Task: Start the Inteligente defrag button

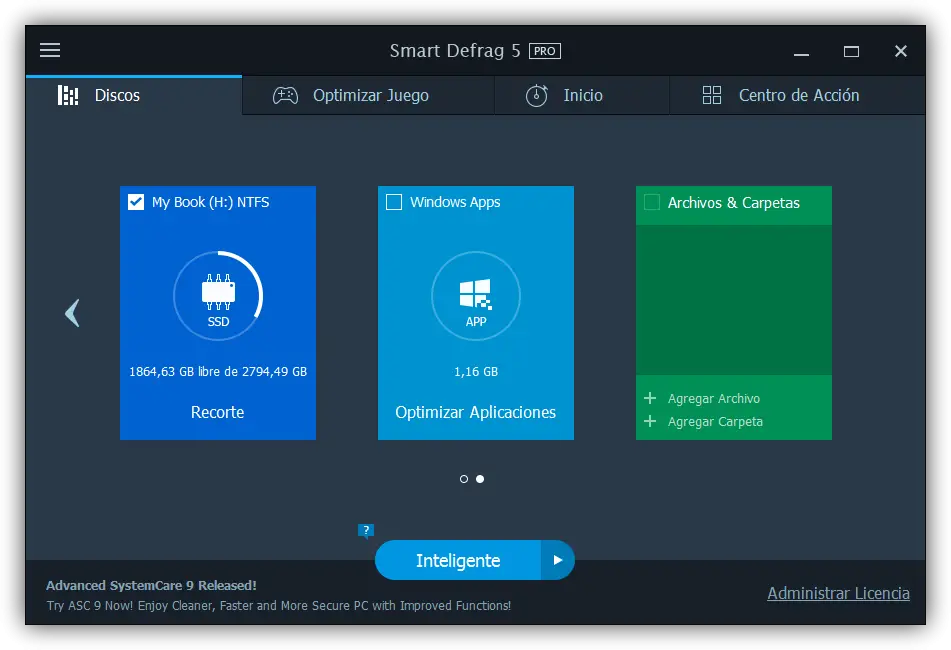Action: point(457,560)
